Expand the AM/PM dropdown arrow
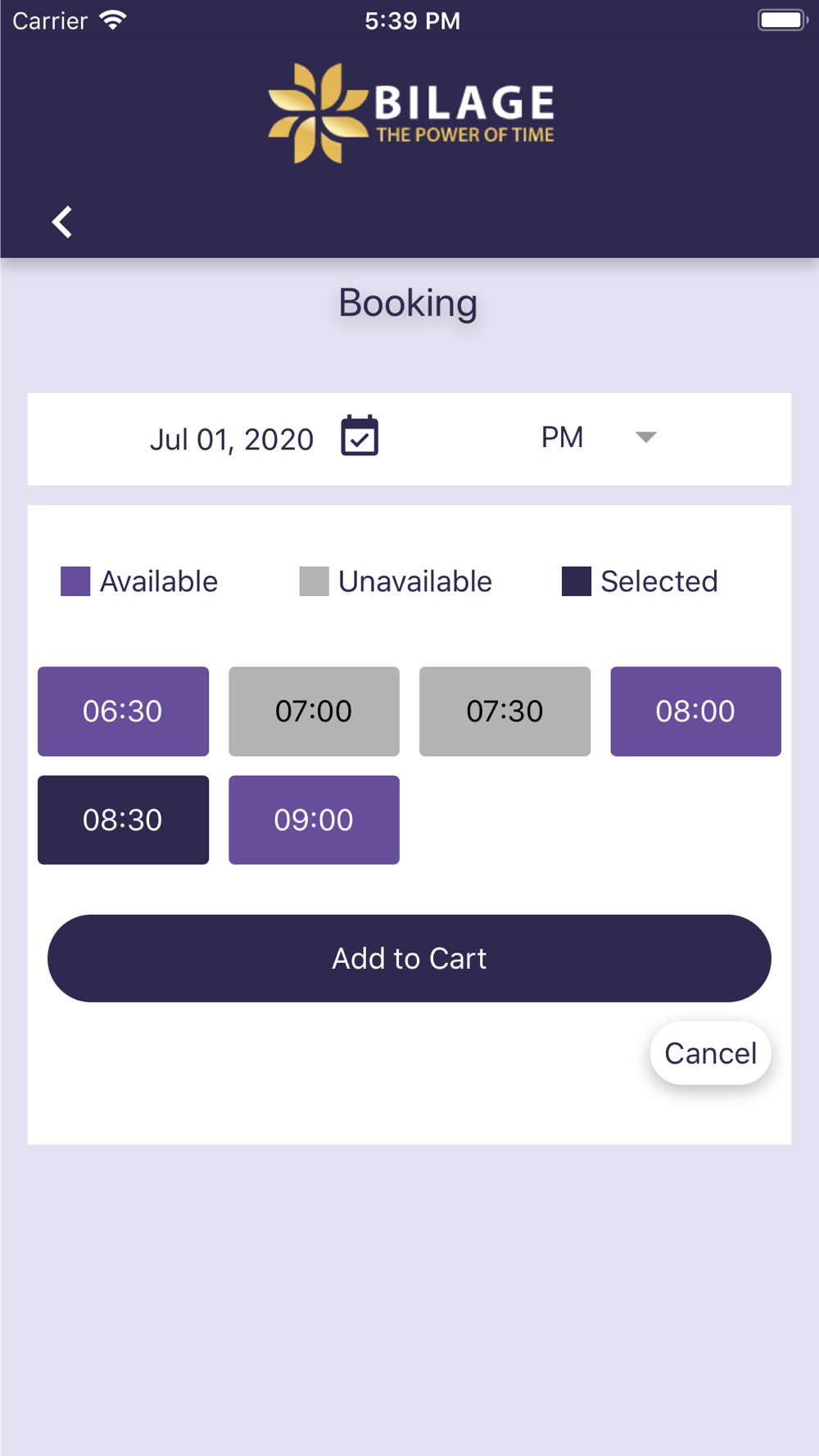Screen dimensions: 819x1456 [645, 437]
